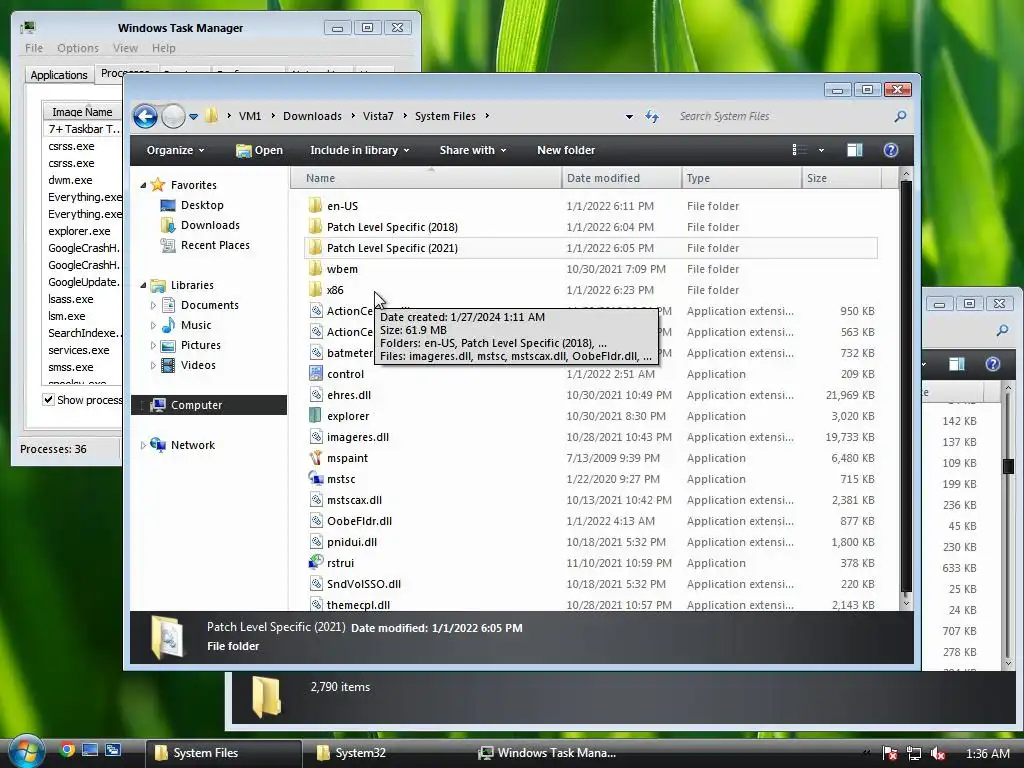Screen dimensions: 1024x768
Task: Click the search magnifier in System Files window
Action: click(901, 116)
